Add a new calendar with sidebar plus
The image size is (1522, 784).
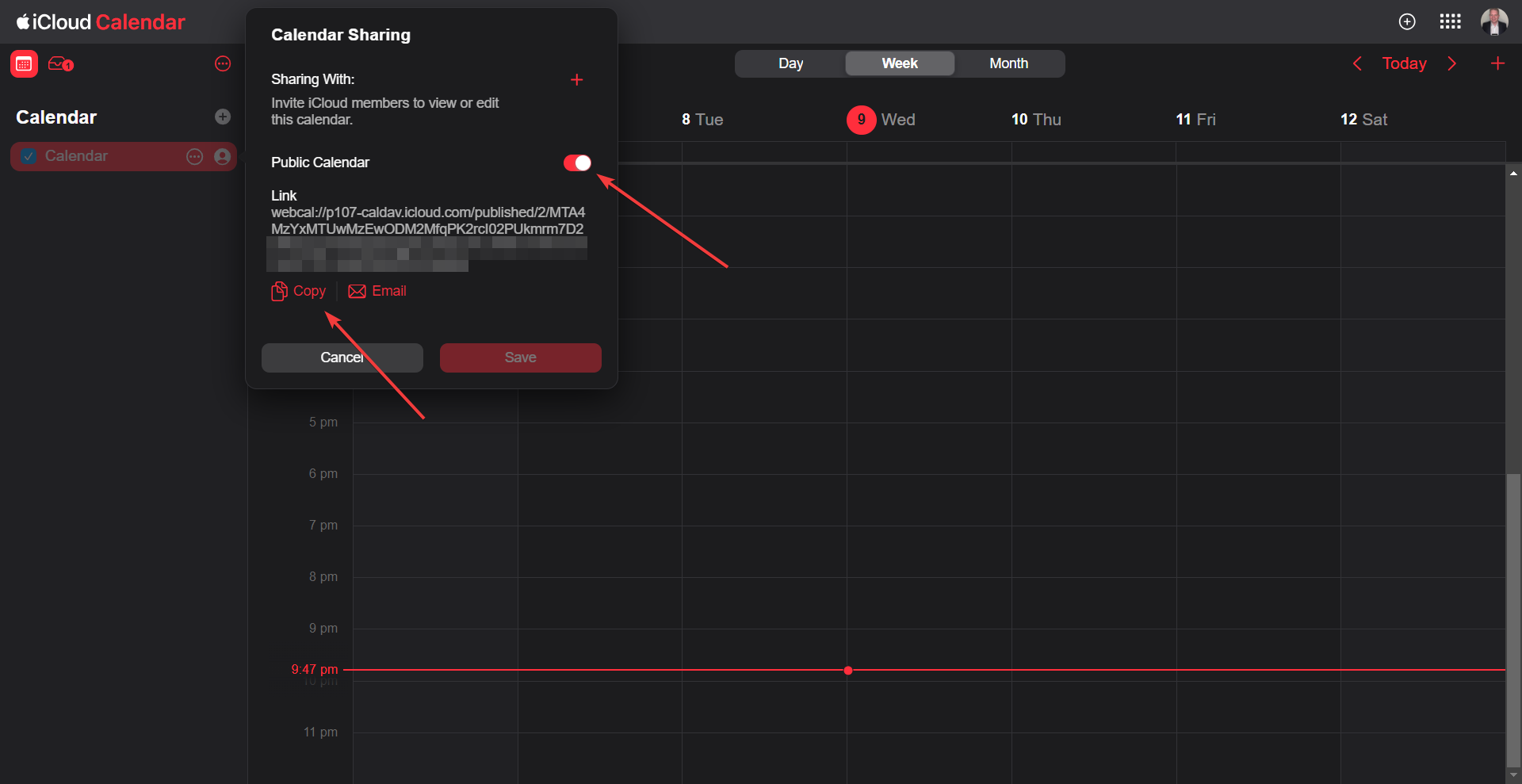pyautogui.click(x=223, y=117)
